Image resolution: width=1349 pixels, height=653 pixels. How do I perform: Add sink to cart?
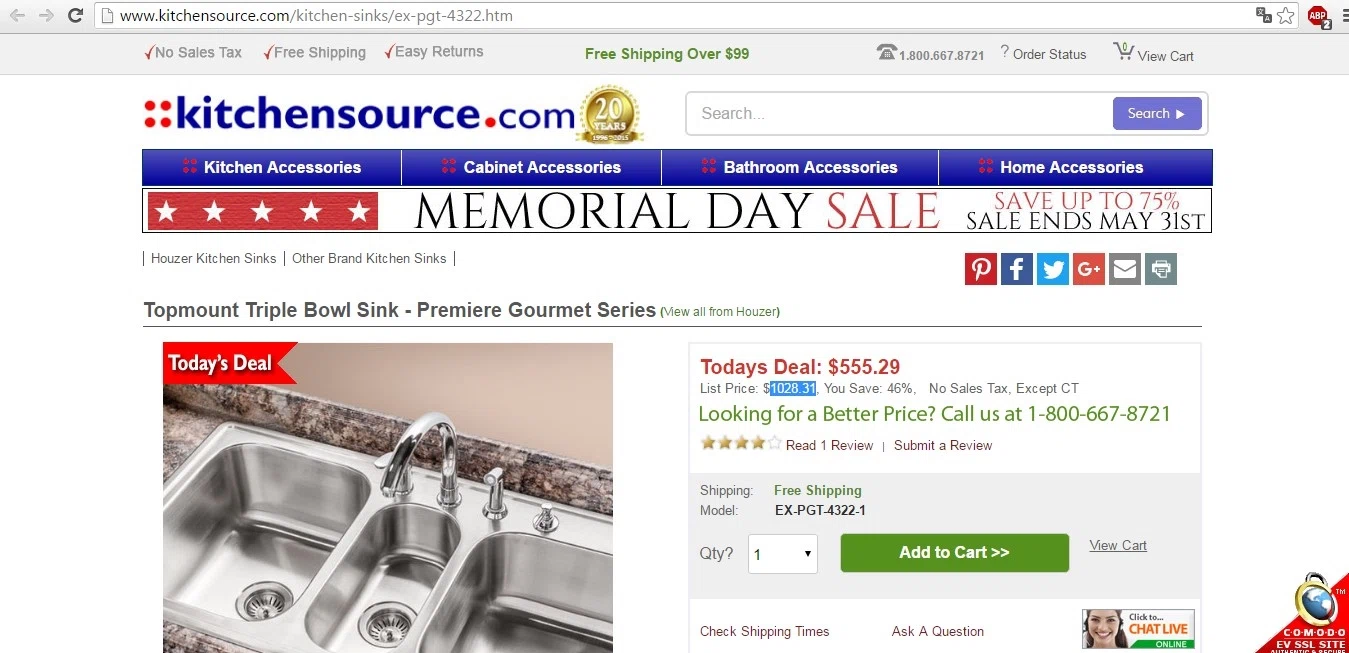954,552
